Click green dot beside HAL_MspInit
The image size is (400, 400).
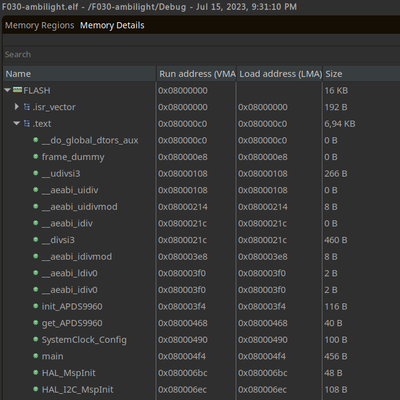[36, 372]
